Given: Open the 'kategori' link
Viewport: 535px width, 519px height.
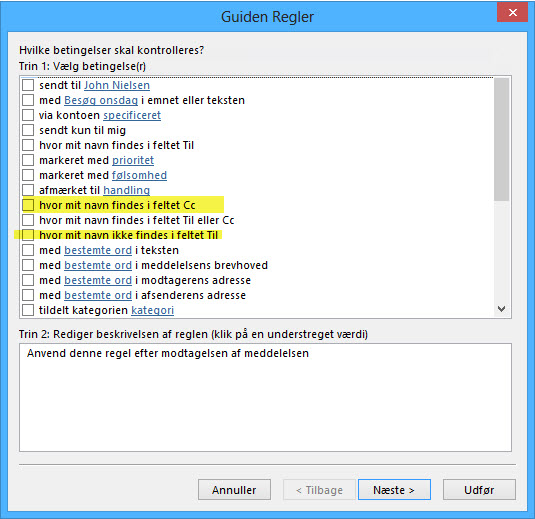Looking at the screenshot, I should 153,311.
